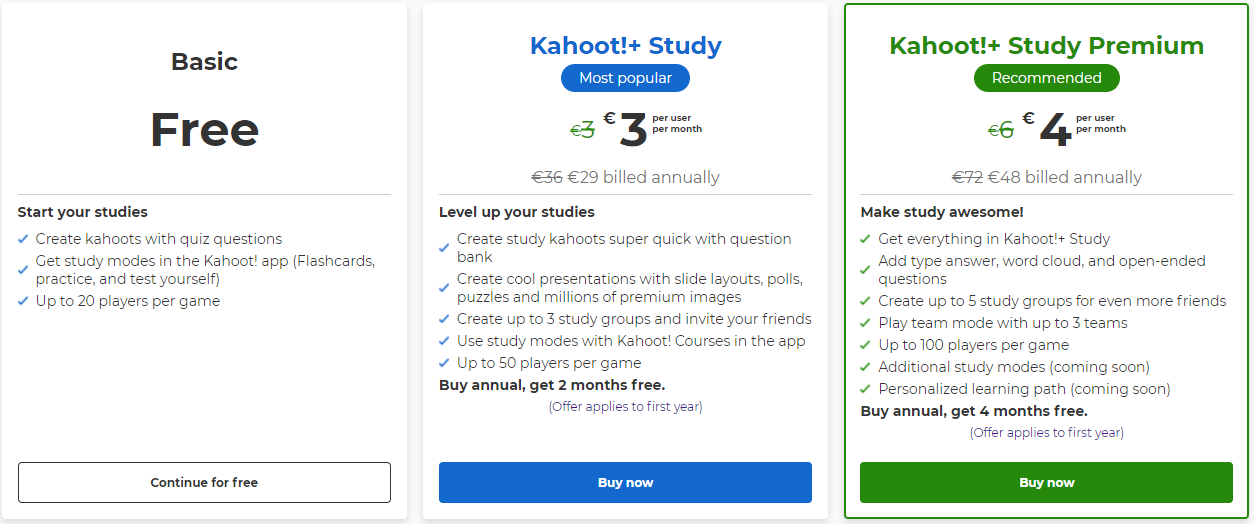Click checkmark beside Up to 20 players
Image resolution: width=1254 pixels, height=524 pixels.
click(23, 301)
